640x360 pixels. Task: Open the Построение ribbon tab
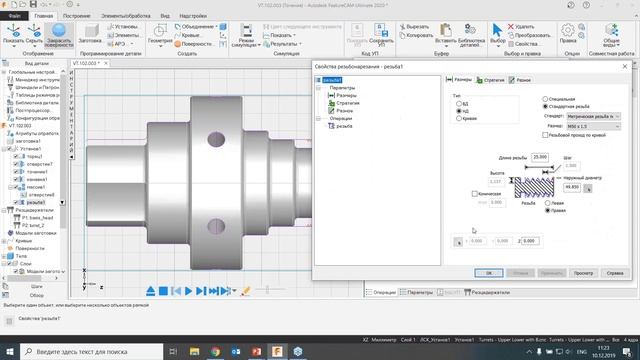click(x=76, y=16)
